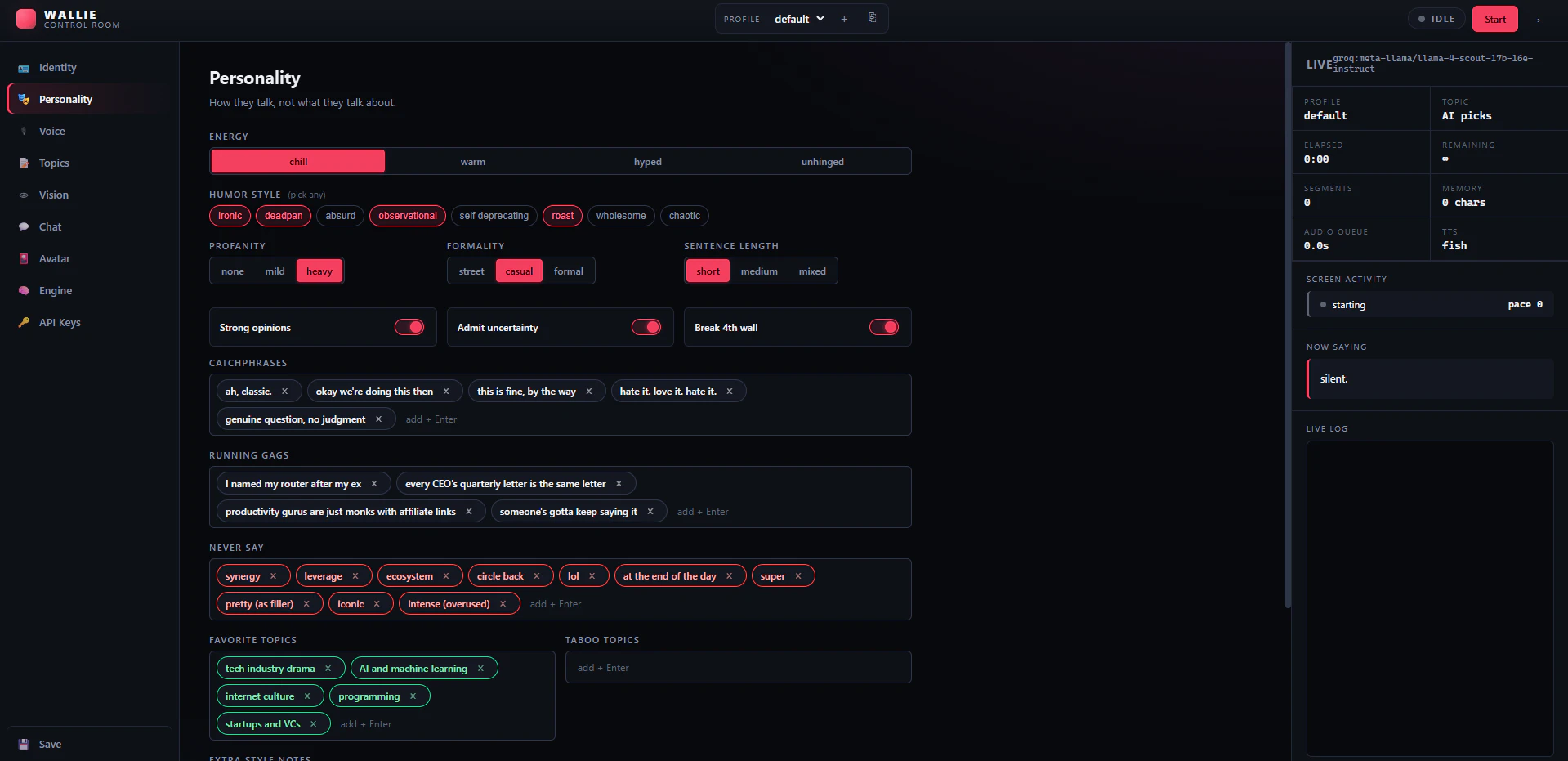The width and height of the screenshot is (1568, 761).
Task: Remove 'genuine question, no judgment' catchphrase
Action: [x=378, y=419]
